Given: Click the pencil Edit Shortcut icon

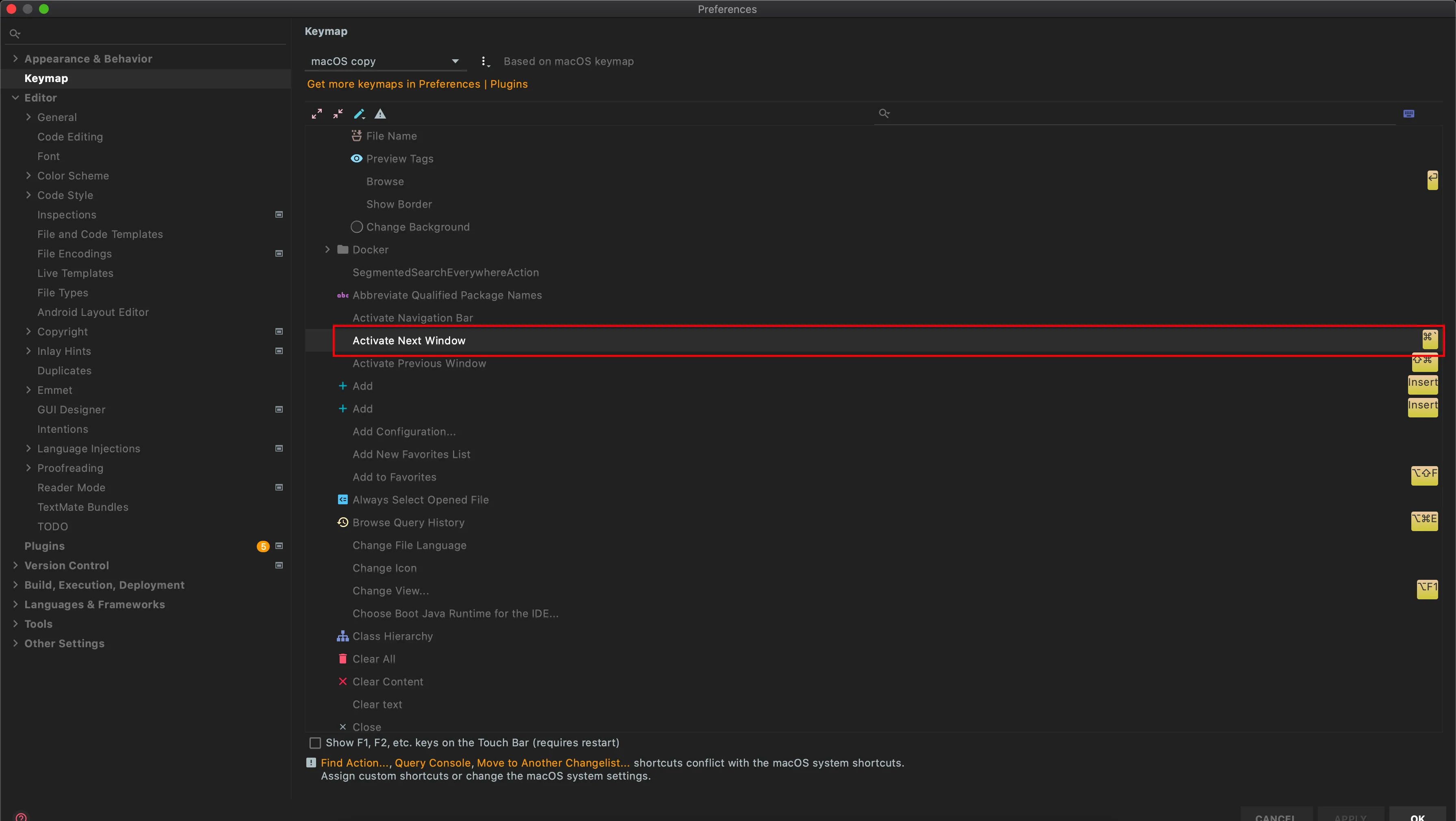Looking at the screenshot, I should pos(359,114).
